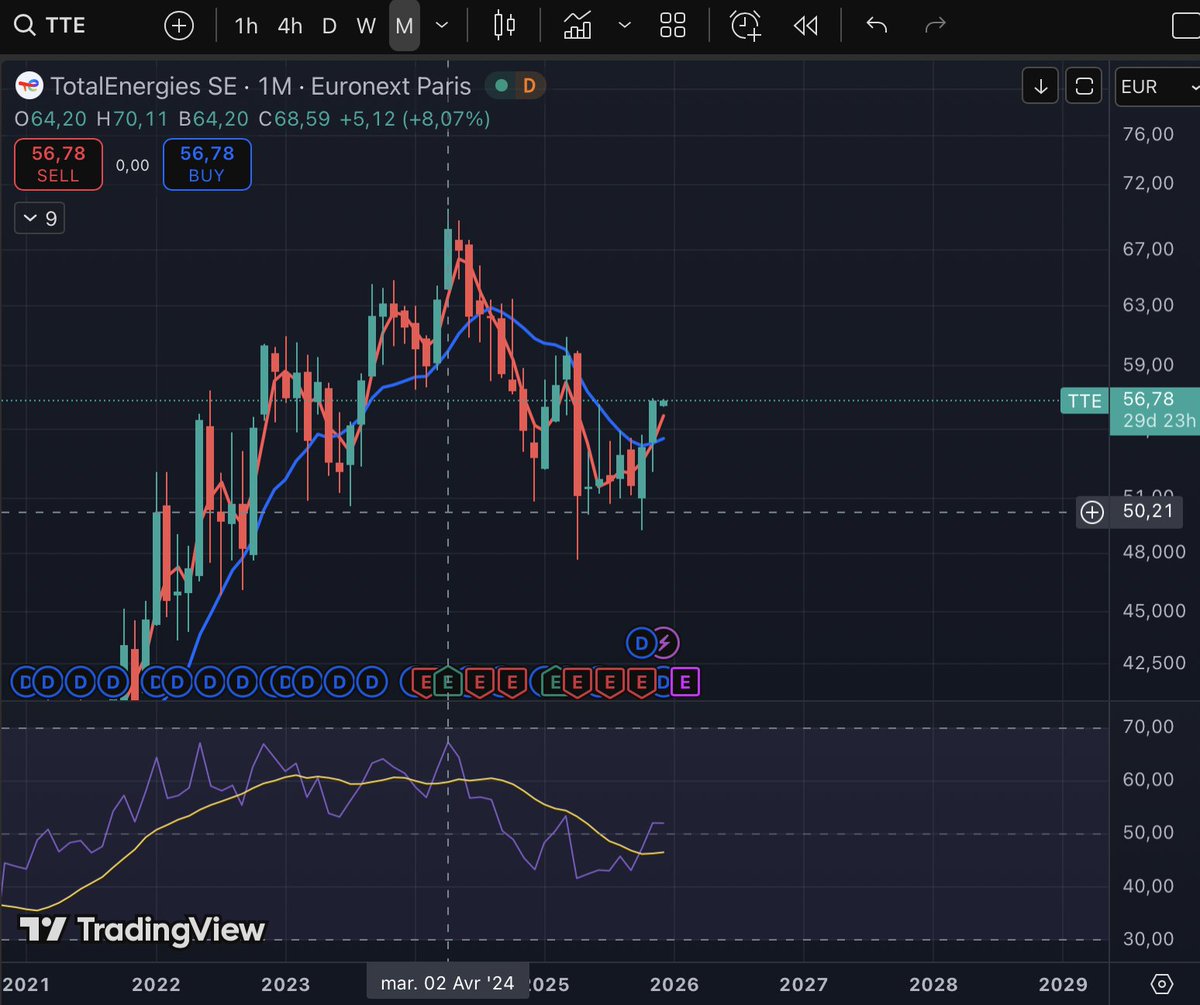Image resolution: width=1200 pixels, height=1005 pixels.
Task: Open chart settings hexagon icon on time axis
Action: tap(1160, 982)
